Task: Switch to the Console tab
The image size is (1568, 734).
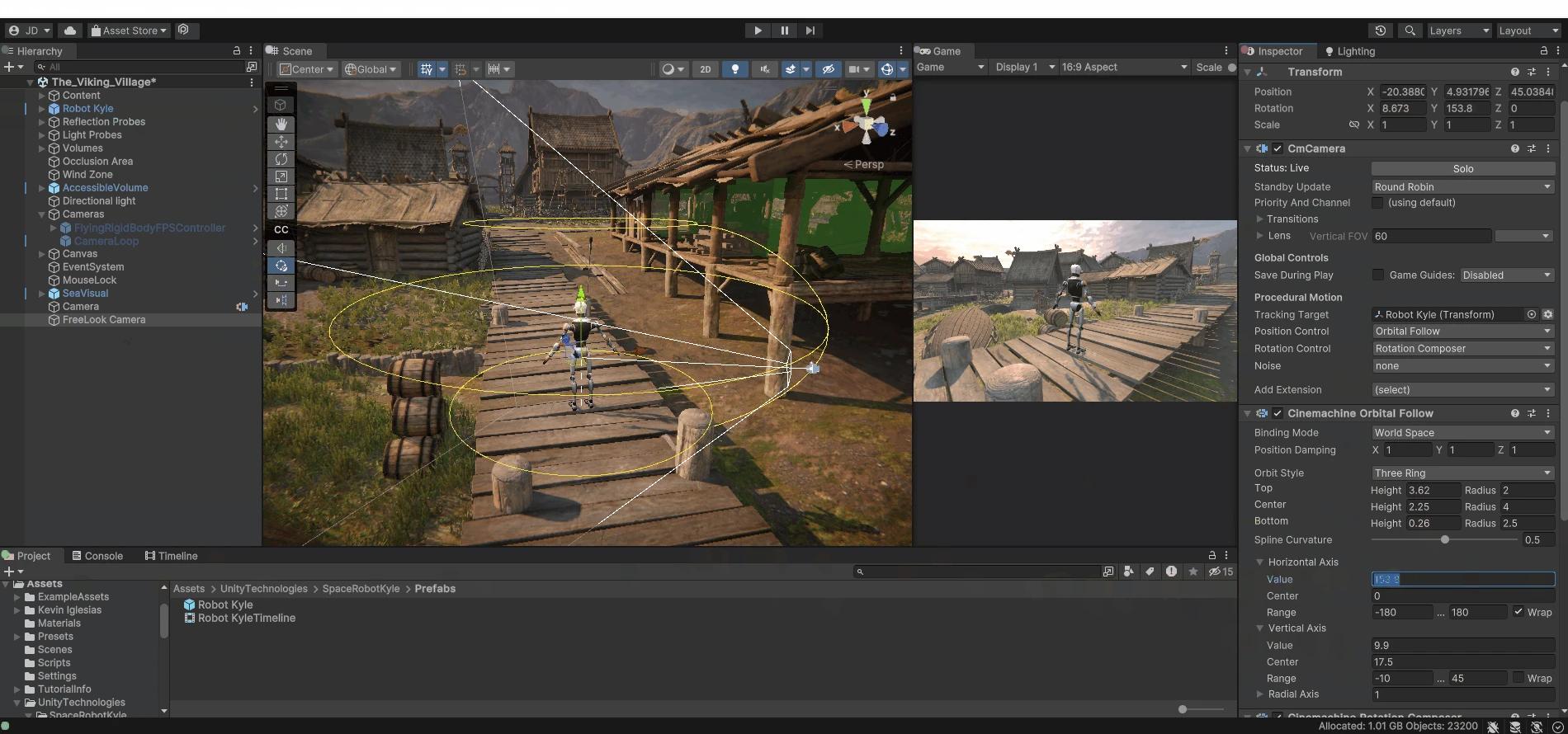Action: tap(97, 556)
